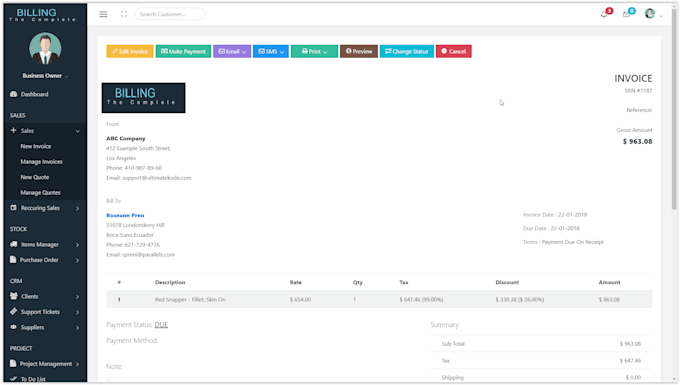
Task: Click the Items Manager truck icon
Action: (x=14, y=244)
